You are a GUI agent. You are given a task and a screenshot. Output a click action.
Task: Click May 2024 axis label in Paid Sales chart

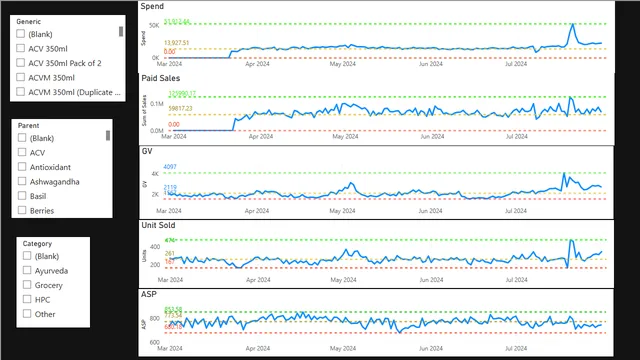coord(345,137)
